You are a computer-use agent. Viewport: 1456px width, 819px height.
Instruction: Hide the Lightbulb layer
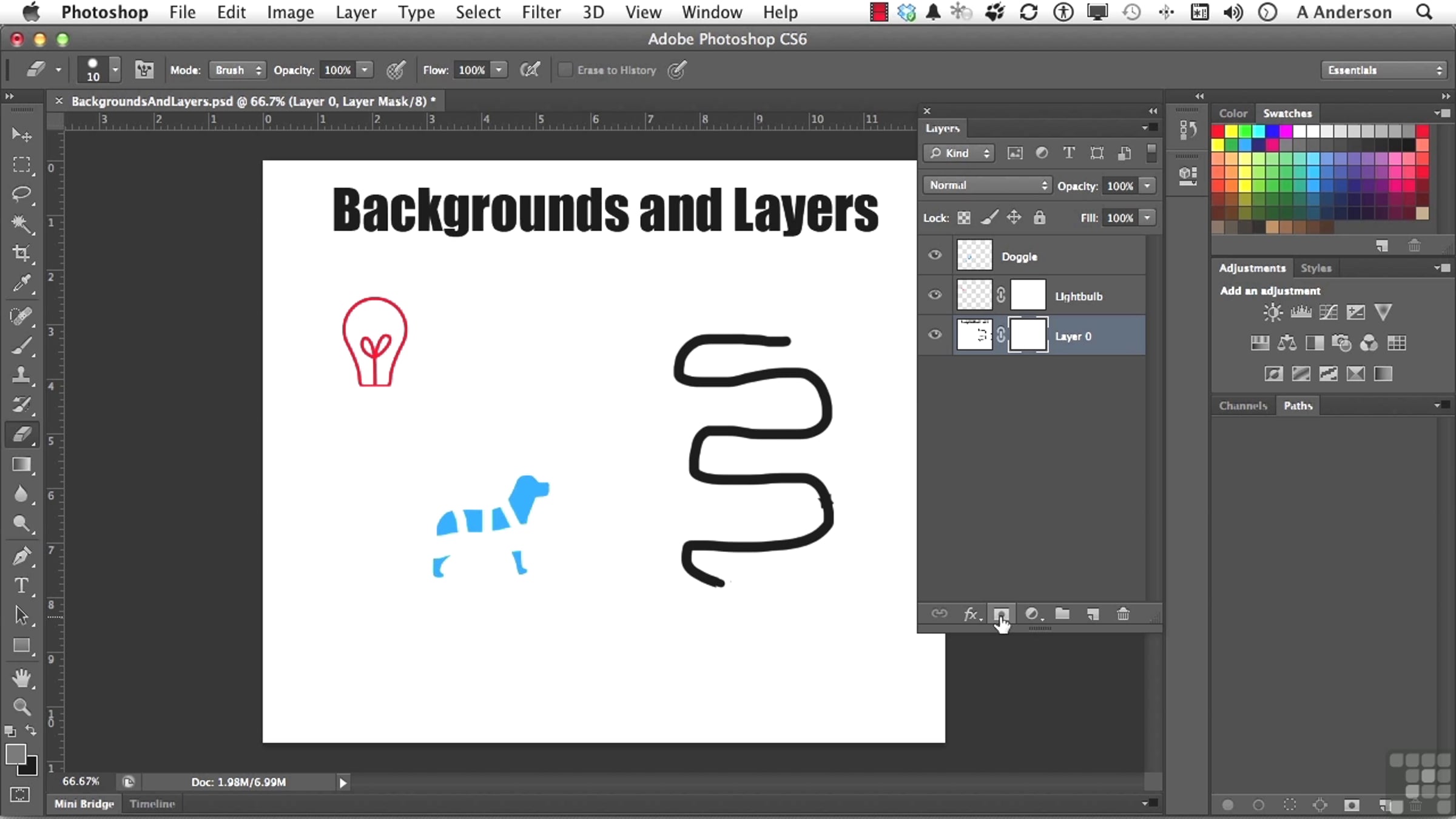pyautogui.click(x=935, y=295)
